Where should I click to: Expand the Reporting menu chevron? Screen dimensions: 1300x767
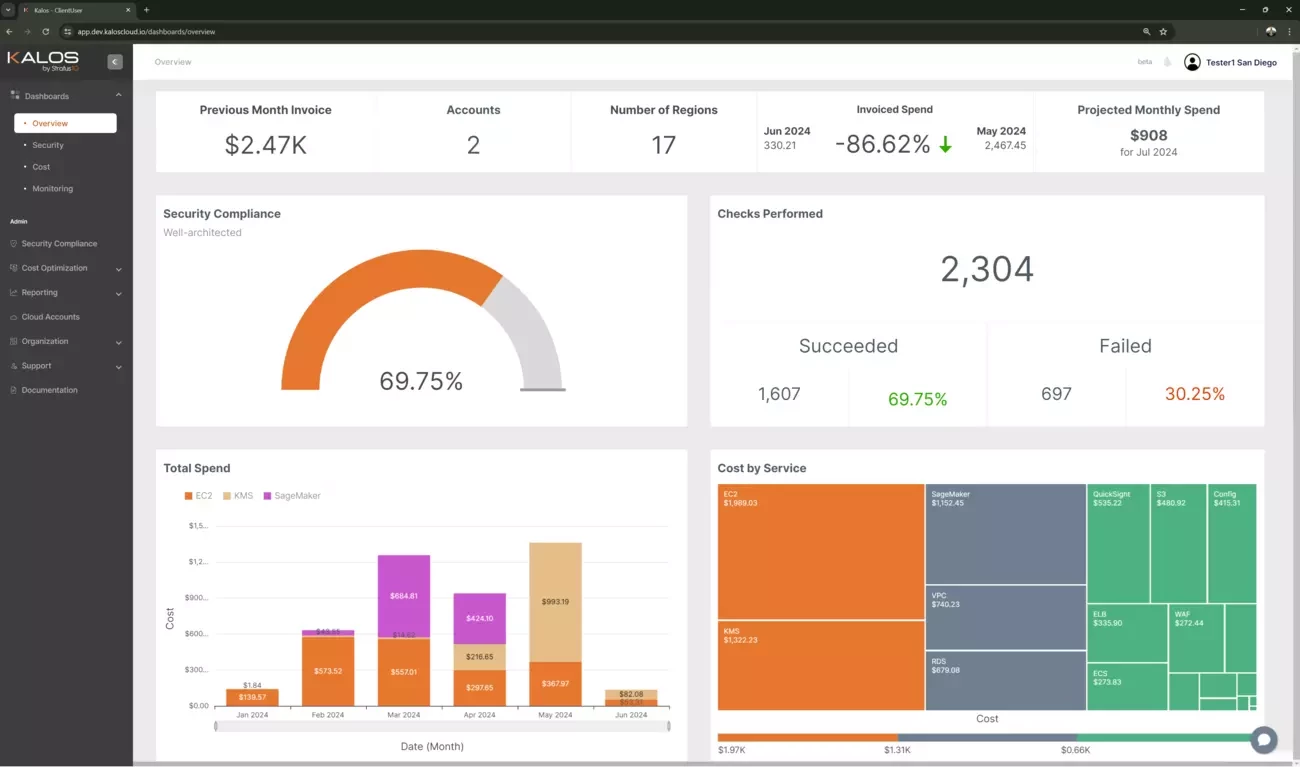[x=119, y=294]
